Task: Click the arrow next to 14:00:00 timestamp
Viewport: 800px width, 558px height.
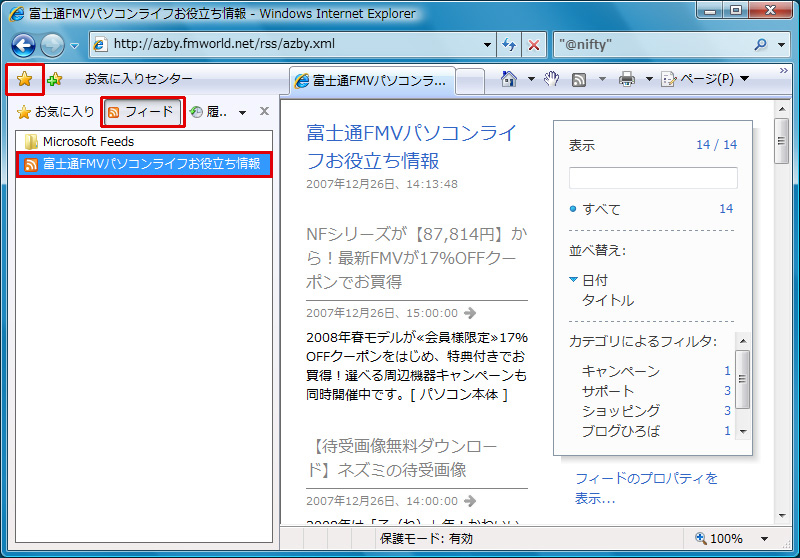Action: pyautogui.click(x=470, y=501)
